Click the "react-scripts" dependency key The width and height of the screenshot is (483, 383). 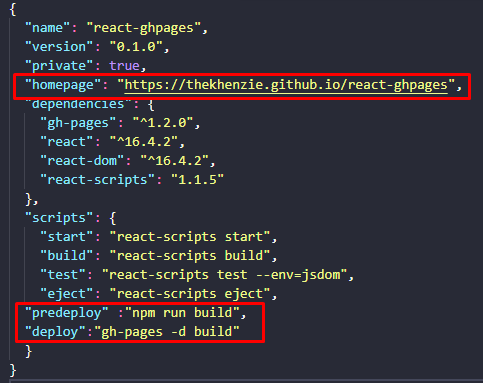click(x=97, y=180)
